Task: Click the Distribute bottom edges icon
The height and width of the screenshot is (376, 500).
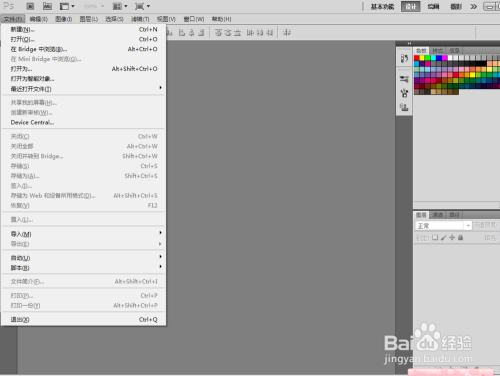Action: 237,33
